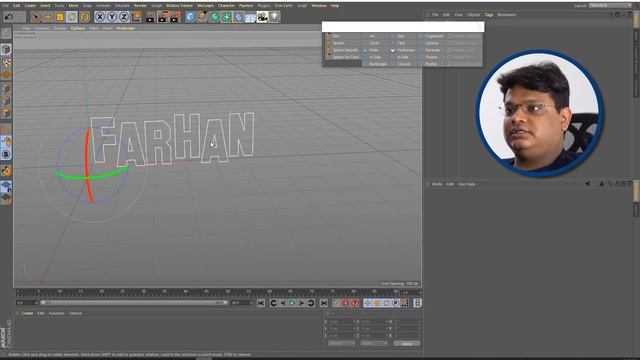640x360 pixels.
Task: Switch to Edges mode in sidebar
Action: click(x=6, y=100)
